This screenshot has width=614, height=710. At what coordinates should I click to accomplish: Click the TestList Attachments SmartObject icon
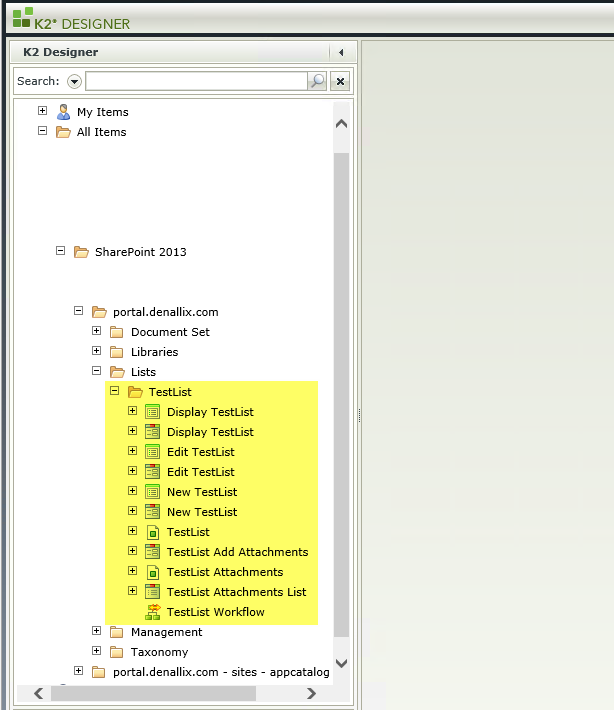click(153, 572)
